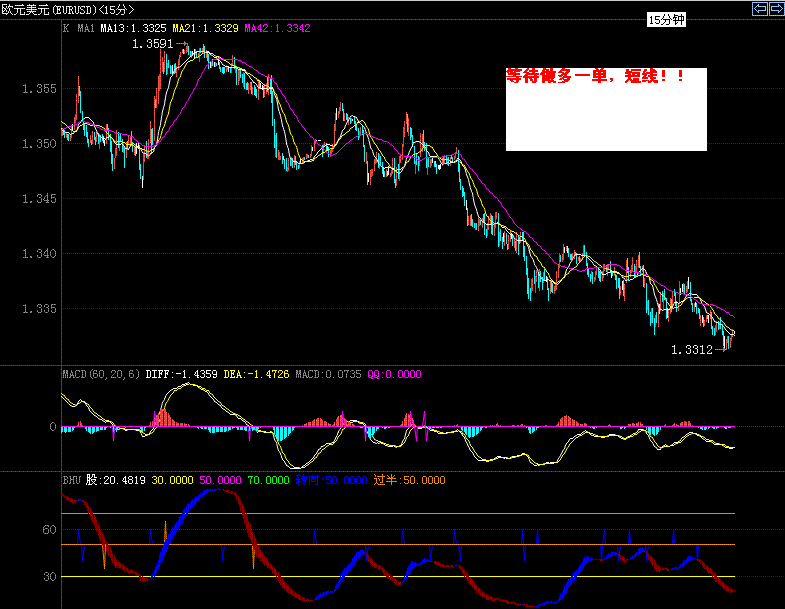Click the green 70.0000 BHU level label
Viewport: 785px width, 609px height.
pyautogui.click(x=267, y=480)
